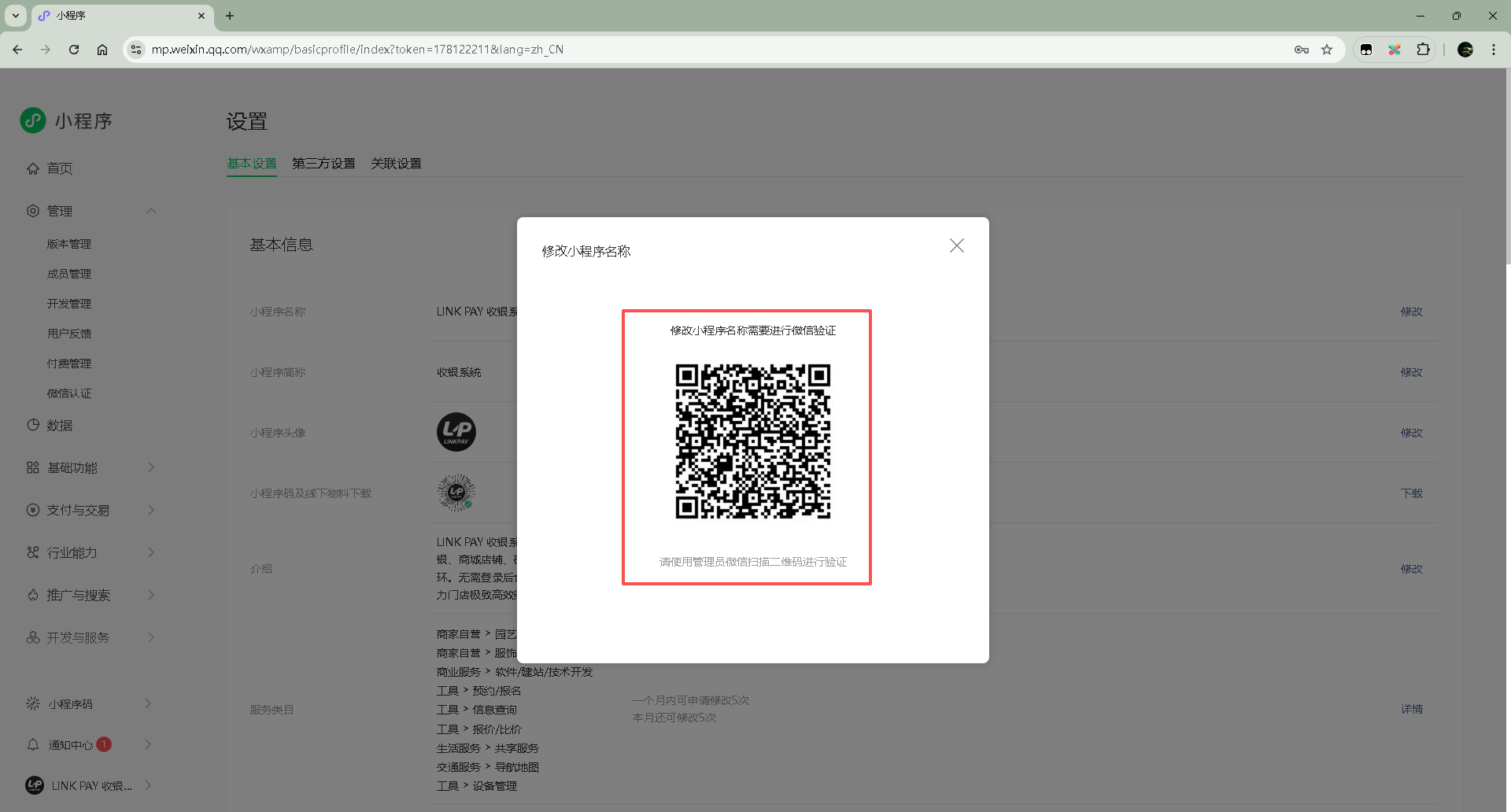Click 详情 link for 服务类目
This screenshot has height=812, width=1511.
pyautogui.click(x=1411, y=709)
